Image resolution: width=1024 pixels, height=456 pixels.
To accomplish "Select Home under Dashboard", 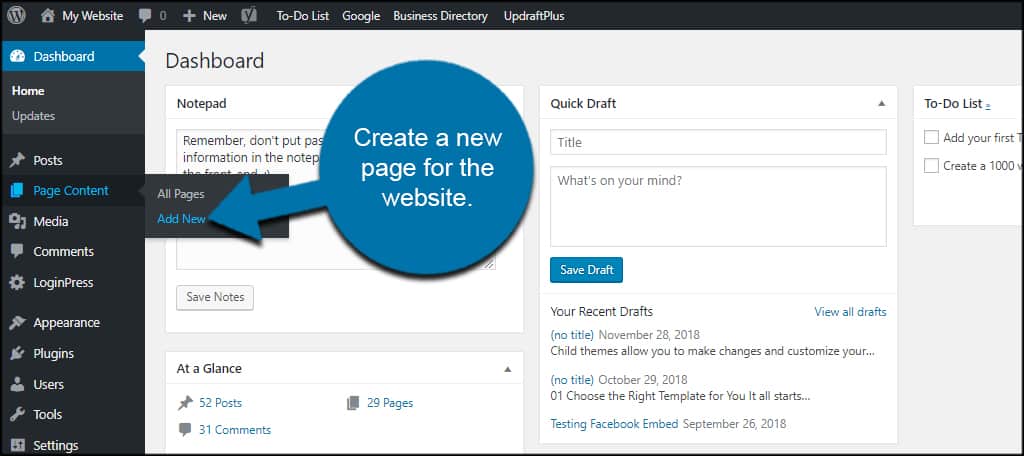I will pyautogui.click(x=28, y=91).
